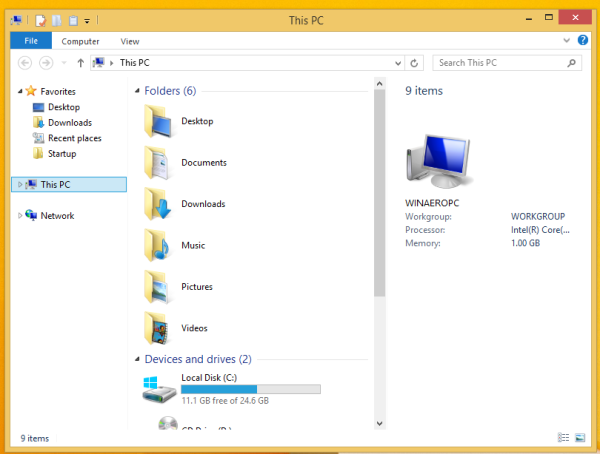Open the address bar history dropdown

[398, 63]
